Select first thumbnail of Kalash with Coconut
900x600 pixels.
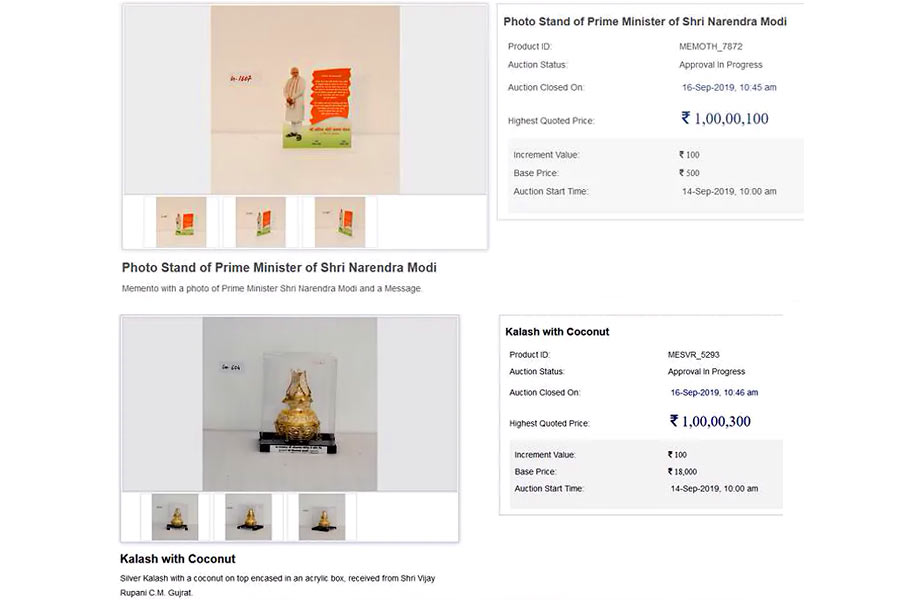click(175, 517)
